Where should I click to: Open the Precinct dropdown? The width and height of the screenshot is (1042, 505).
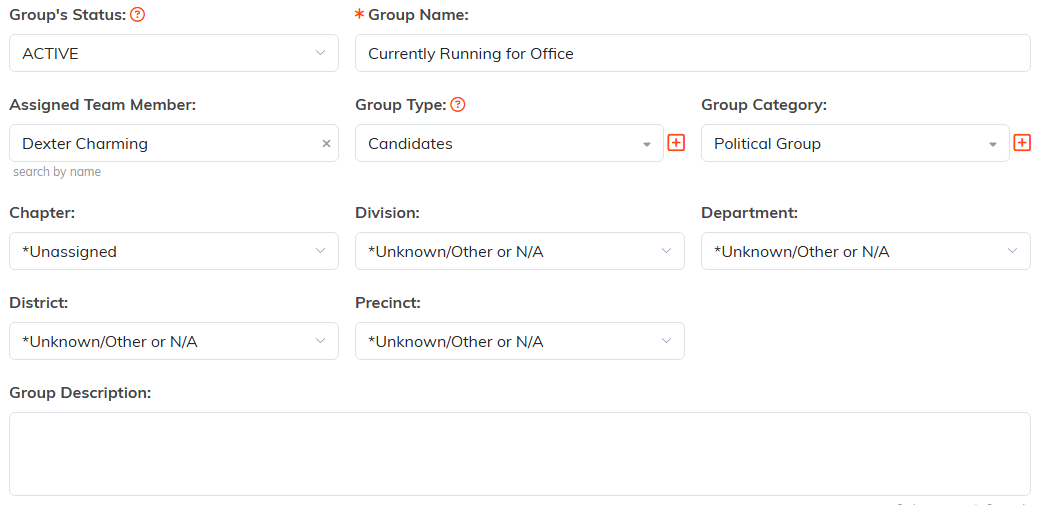[x=520, y=341]
